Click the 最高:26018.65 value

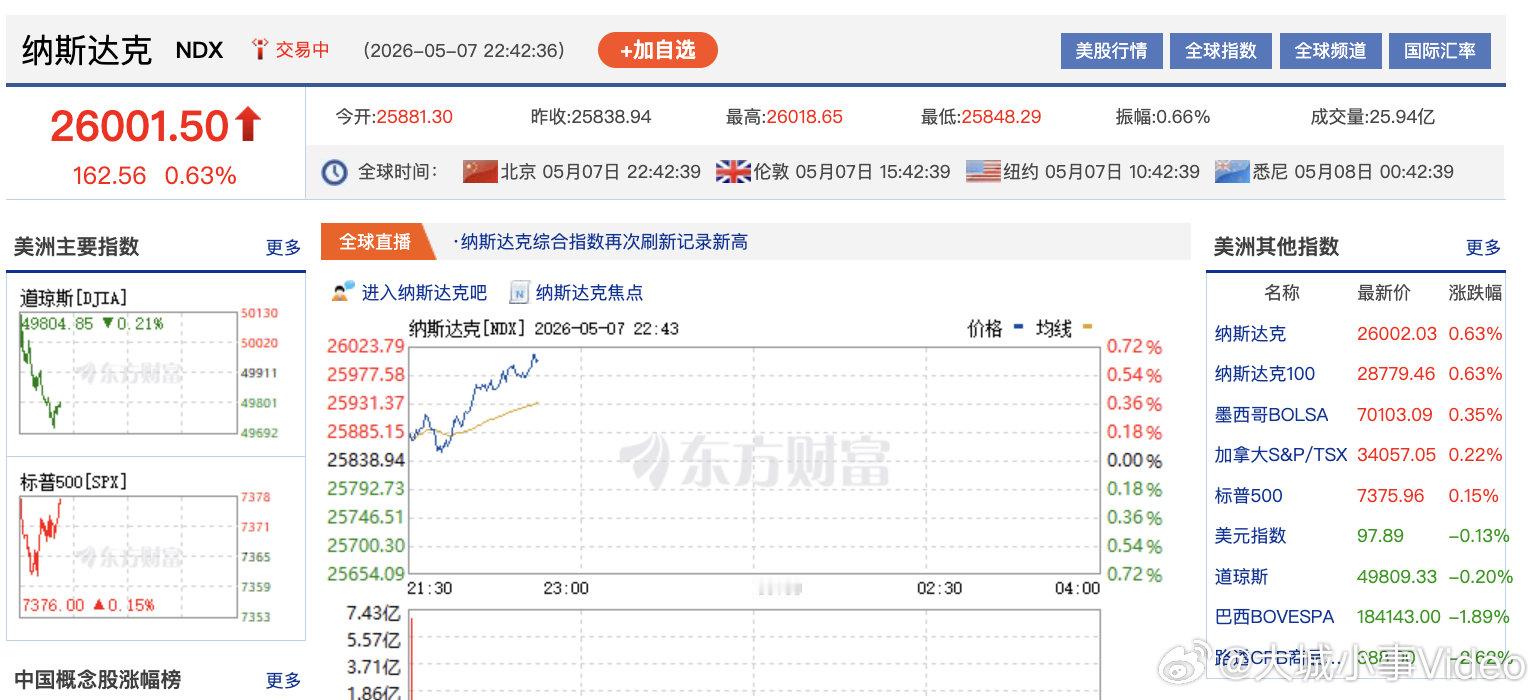[784, 117]
